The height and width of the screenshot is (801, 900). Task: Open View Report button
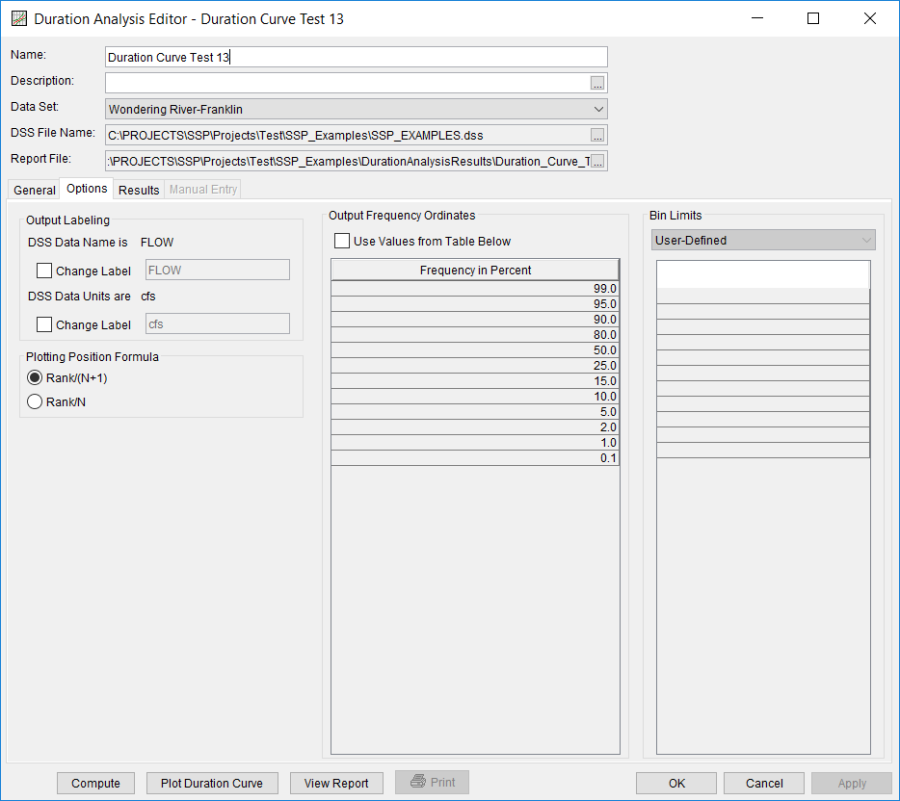(x=336, y=783)
